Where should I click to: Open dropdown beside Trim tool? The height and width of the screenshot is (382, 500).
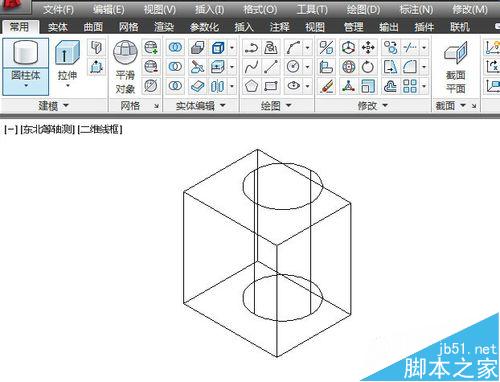[424, 48]
